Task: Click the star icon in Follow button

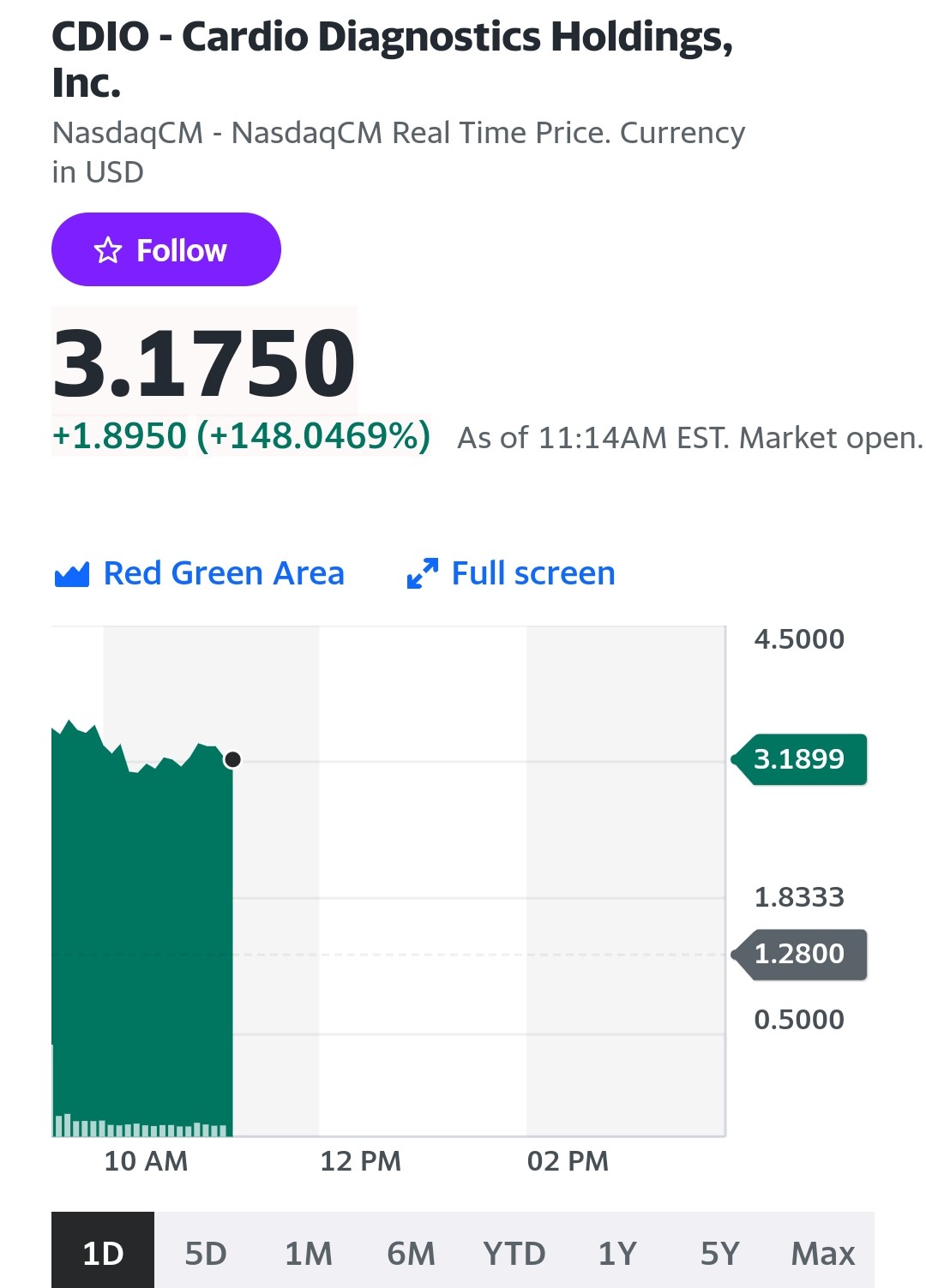Action: (x=108, y=250)
